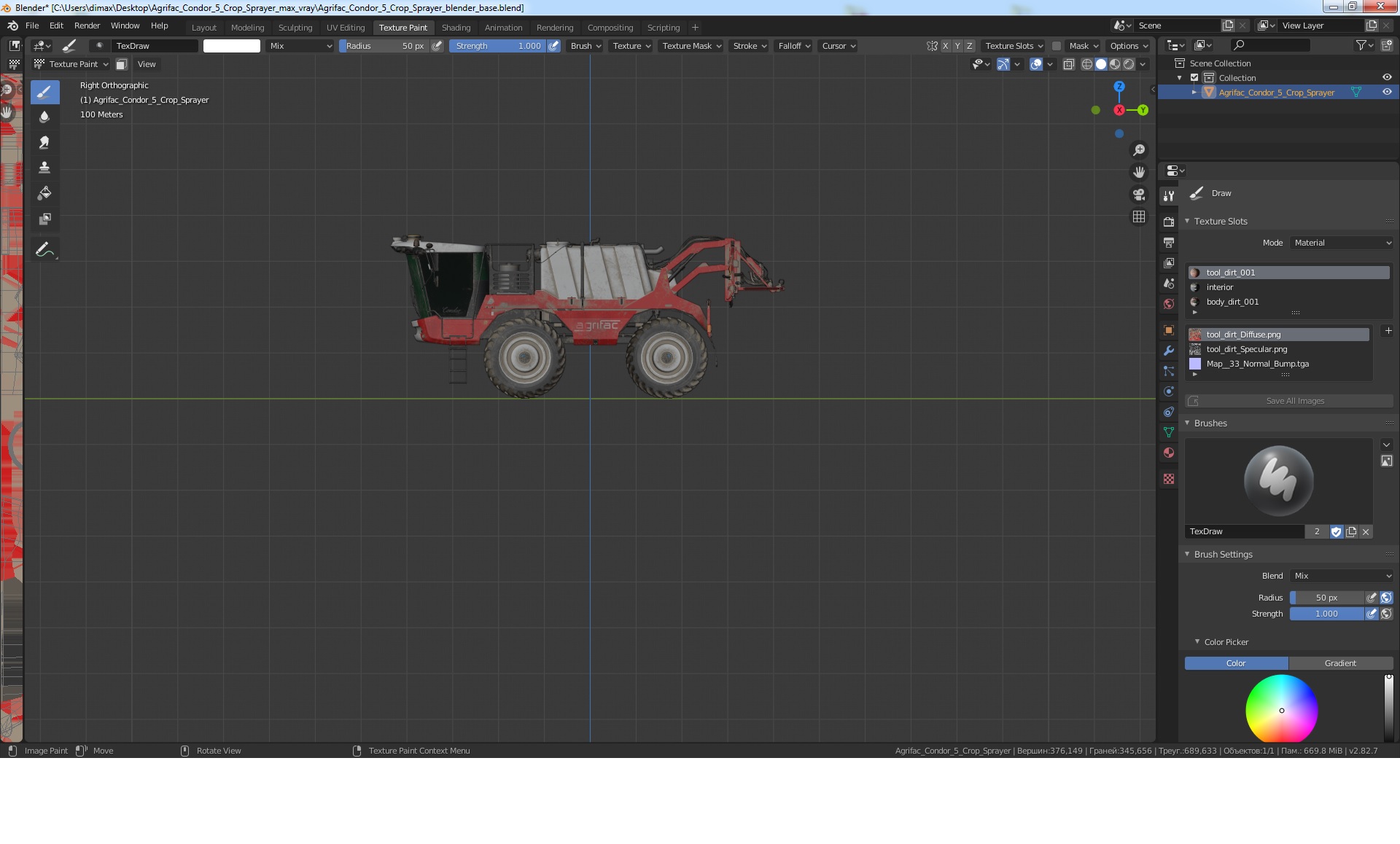This screenshot has height=844, width=1400.
Task: Open the viewport View menu
Action: [x=147, y=64]
